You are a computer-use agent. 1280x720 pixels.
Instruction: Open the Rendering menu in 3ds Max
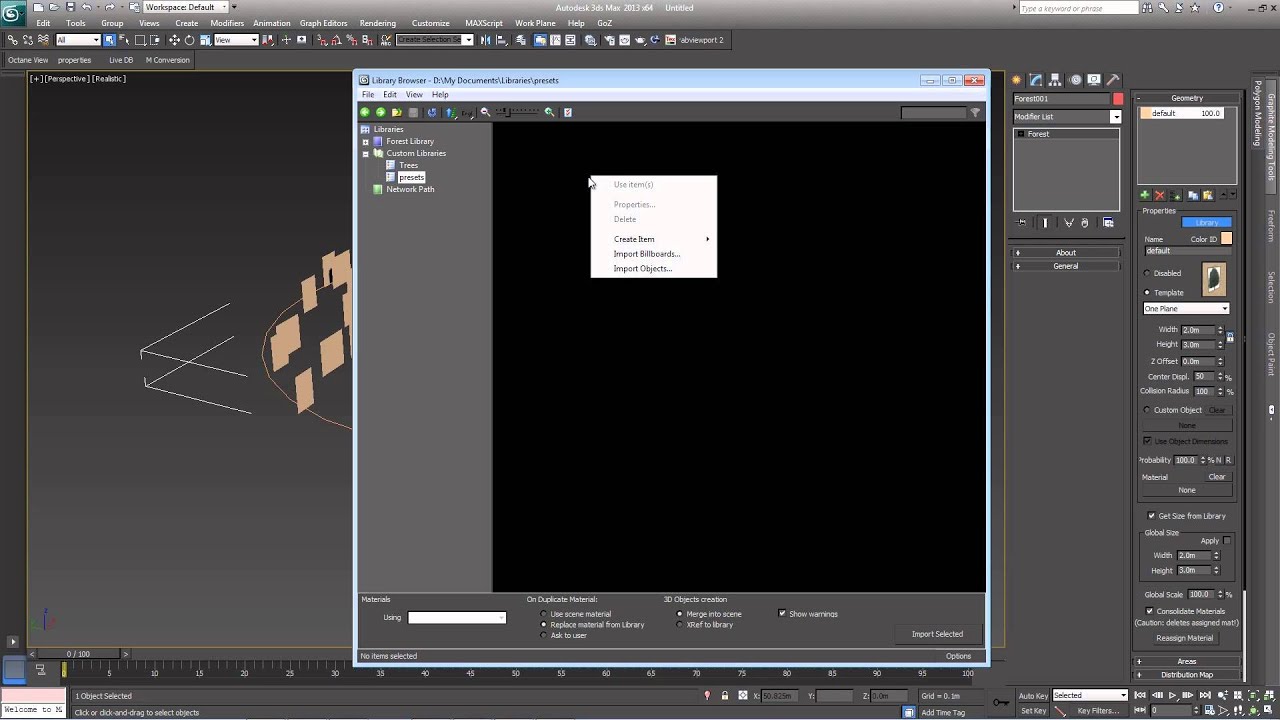pyautogui.click(x=378, y=23)
